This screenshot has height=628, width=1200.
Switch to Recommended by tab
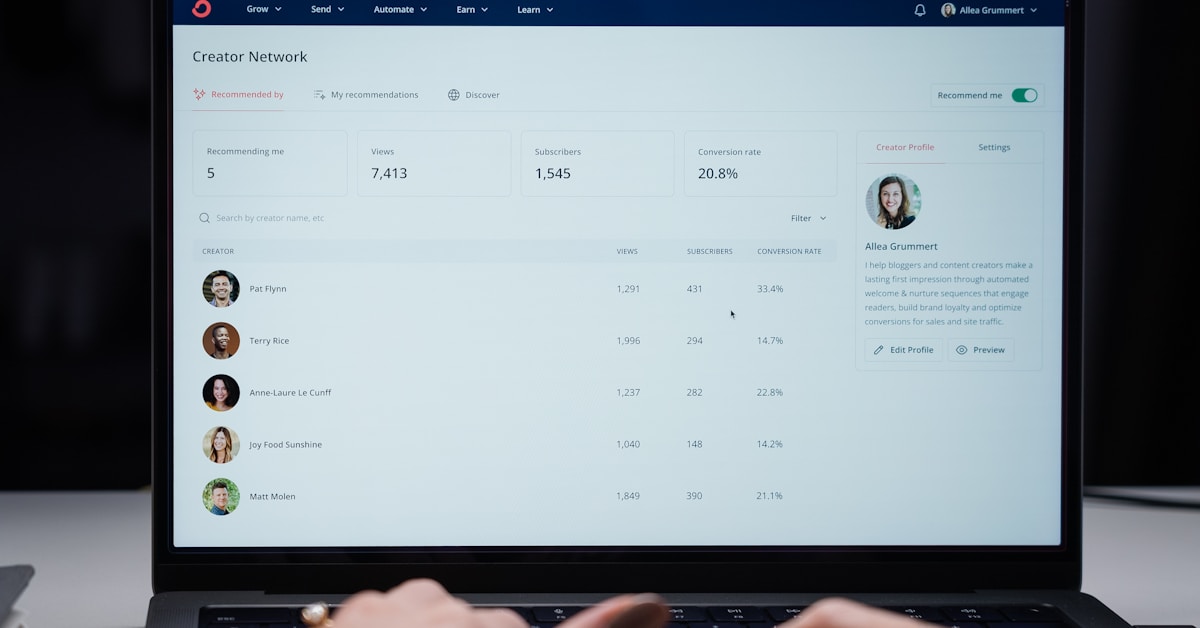pos(239,95)
